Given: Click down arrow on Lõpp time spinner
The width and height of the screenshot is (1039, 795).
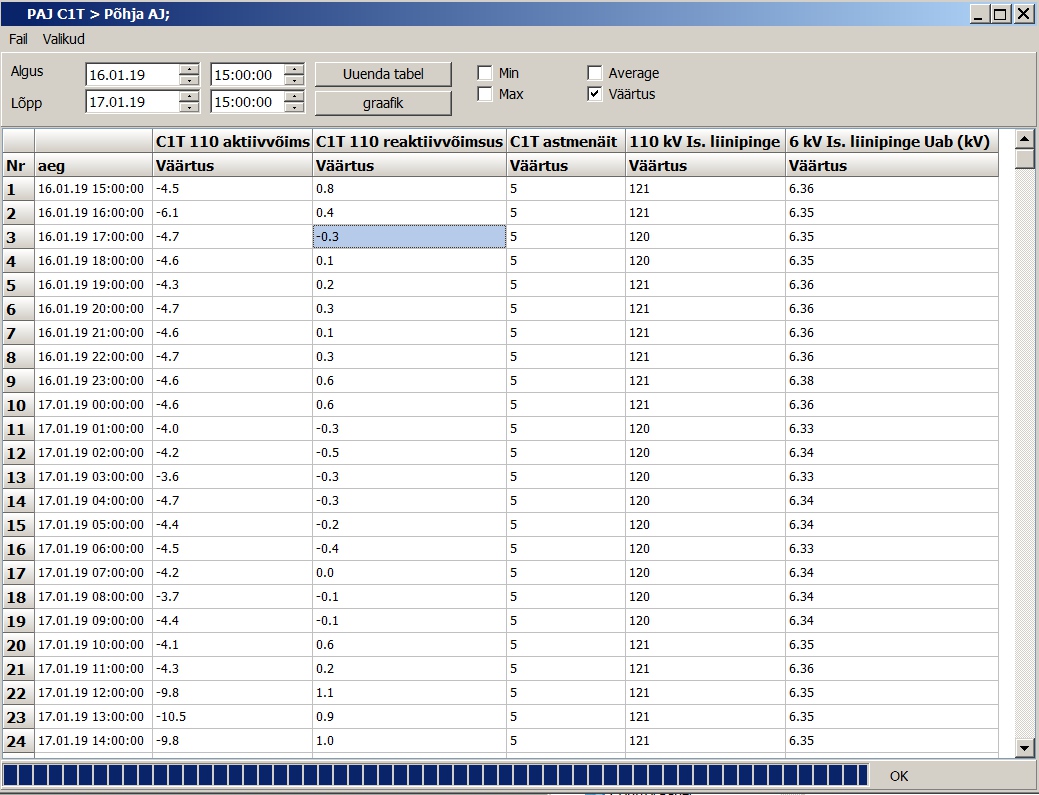Looking at the screenshot, I should 294,107.
